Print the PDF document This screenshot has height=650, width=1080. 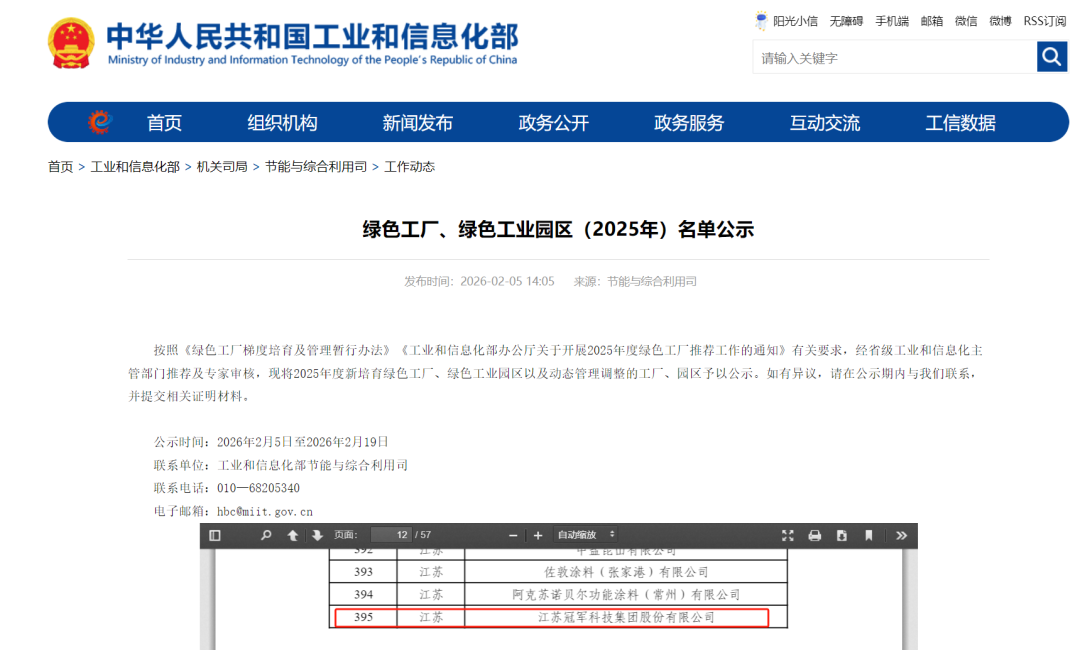[x=814, y=535]
